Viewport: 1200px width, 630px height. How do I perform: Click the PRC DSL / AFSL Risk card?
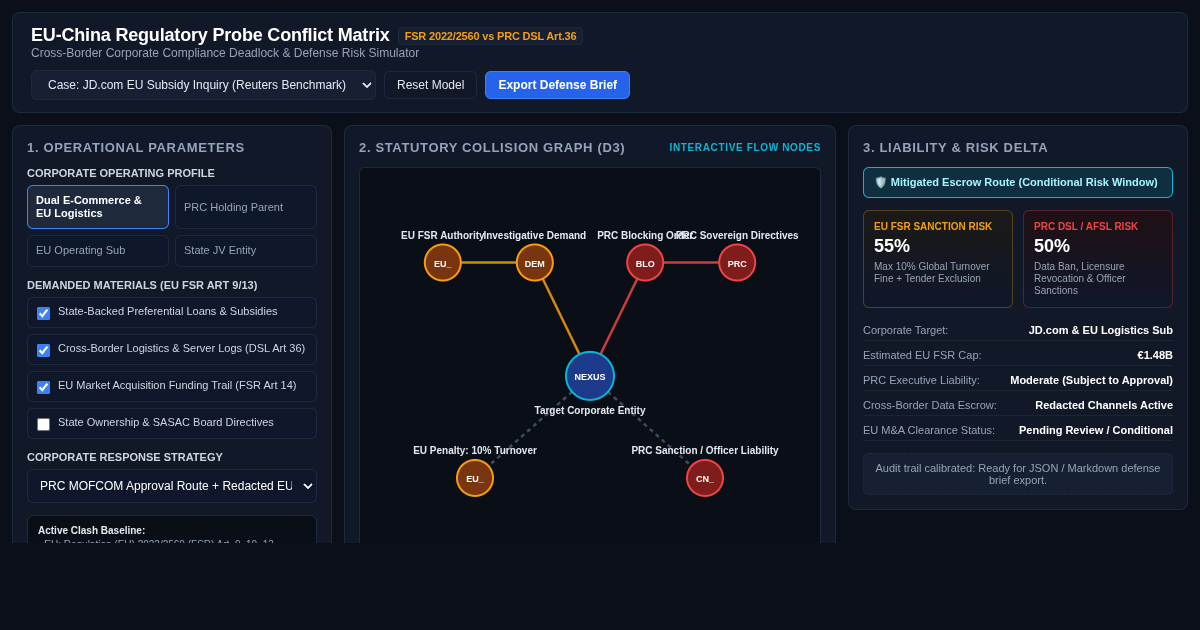1098,259
